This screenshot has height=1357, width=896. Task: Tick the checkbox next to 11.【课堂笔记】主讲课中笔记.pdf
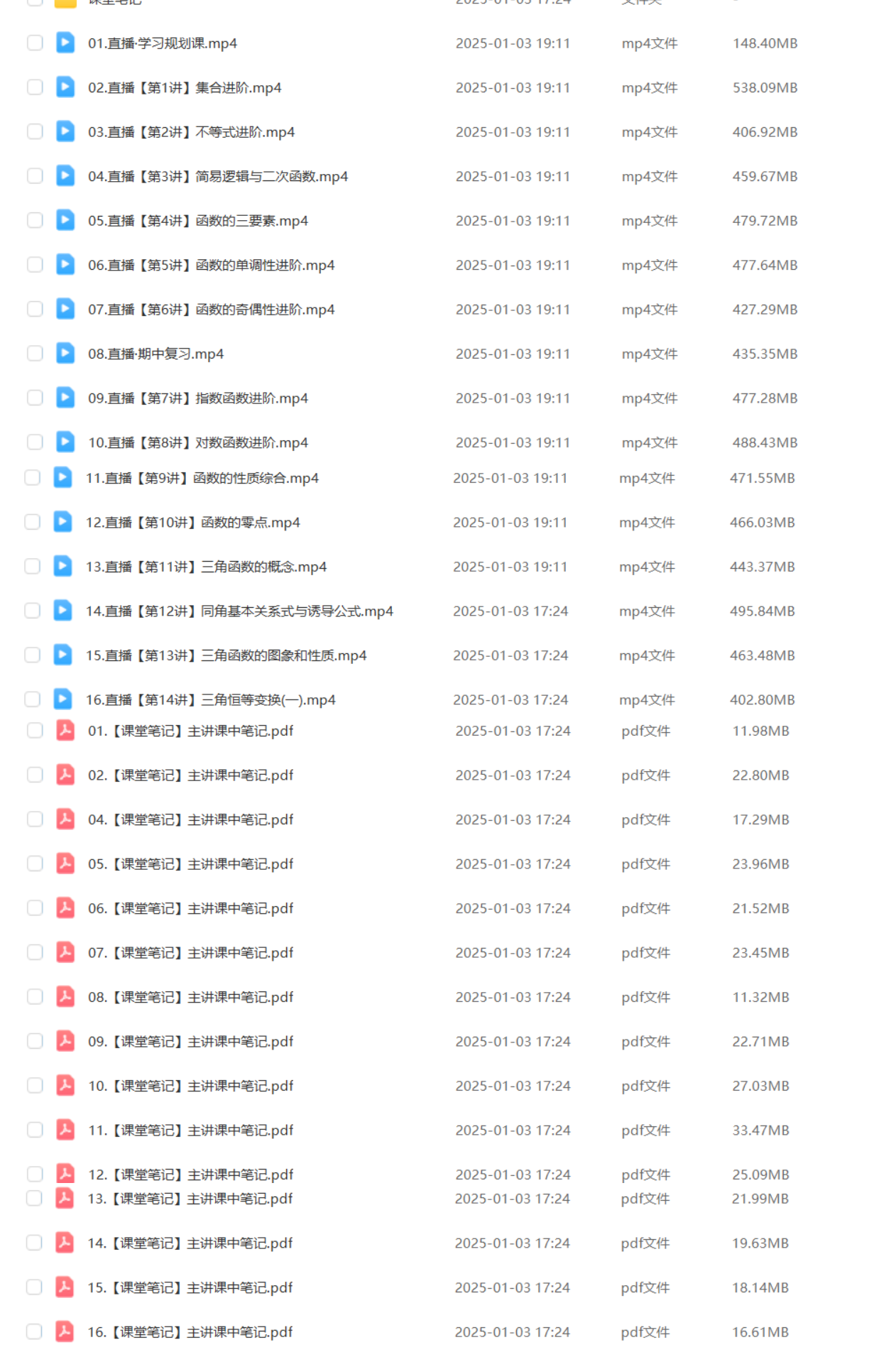pos(35,1130)
